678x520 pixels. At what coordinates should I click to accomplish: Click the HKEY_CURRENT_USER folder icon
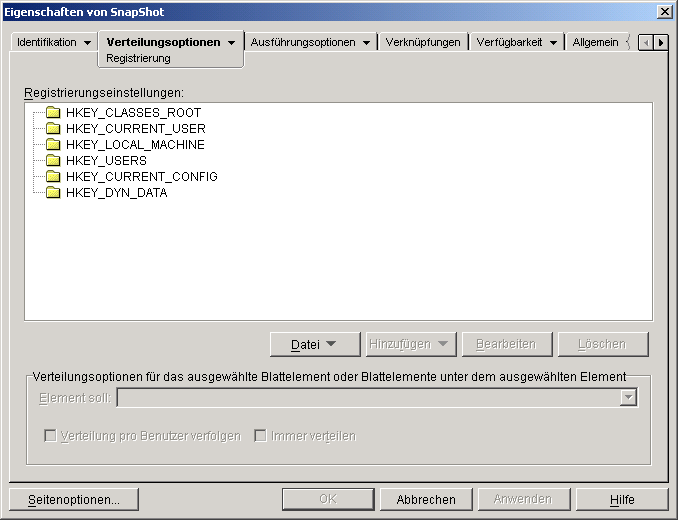[x=53, y=129]
